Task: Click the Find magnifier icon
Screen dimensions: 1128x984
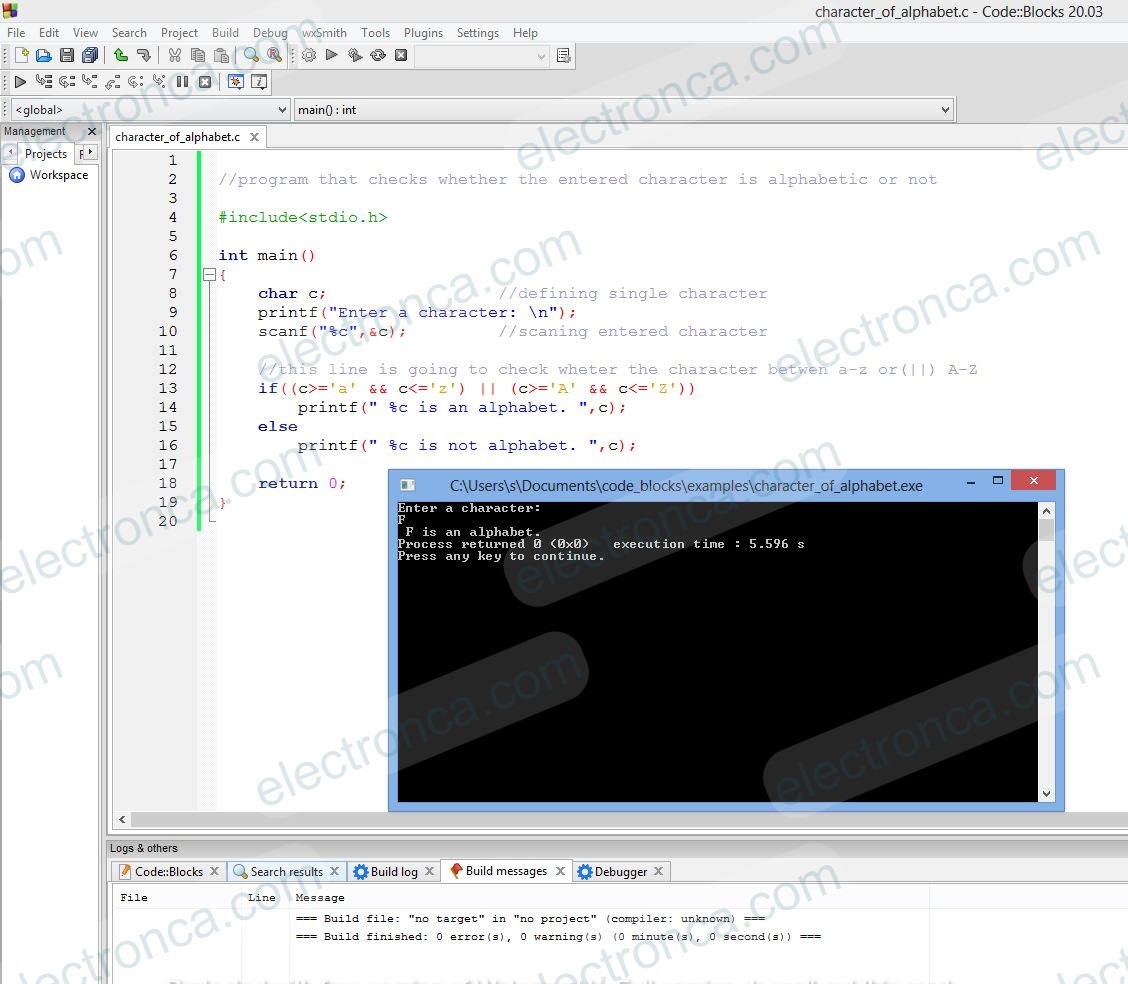Action: click(x=251, y=56)
